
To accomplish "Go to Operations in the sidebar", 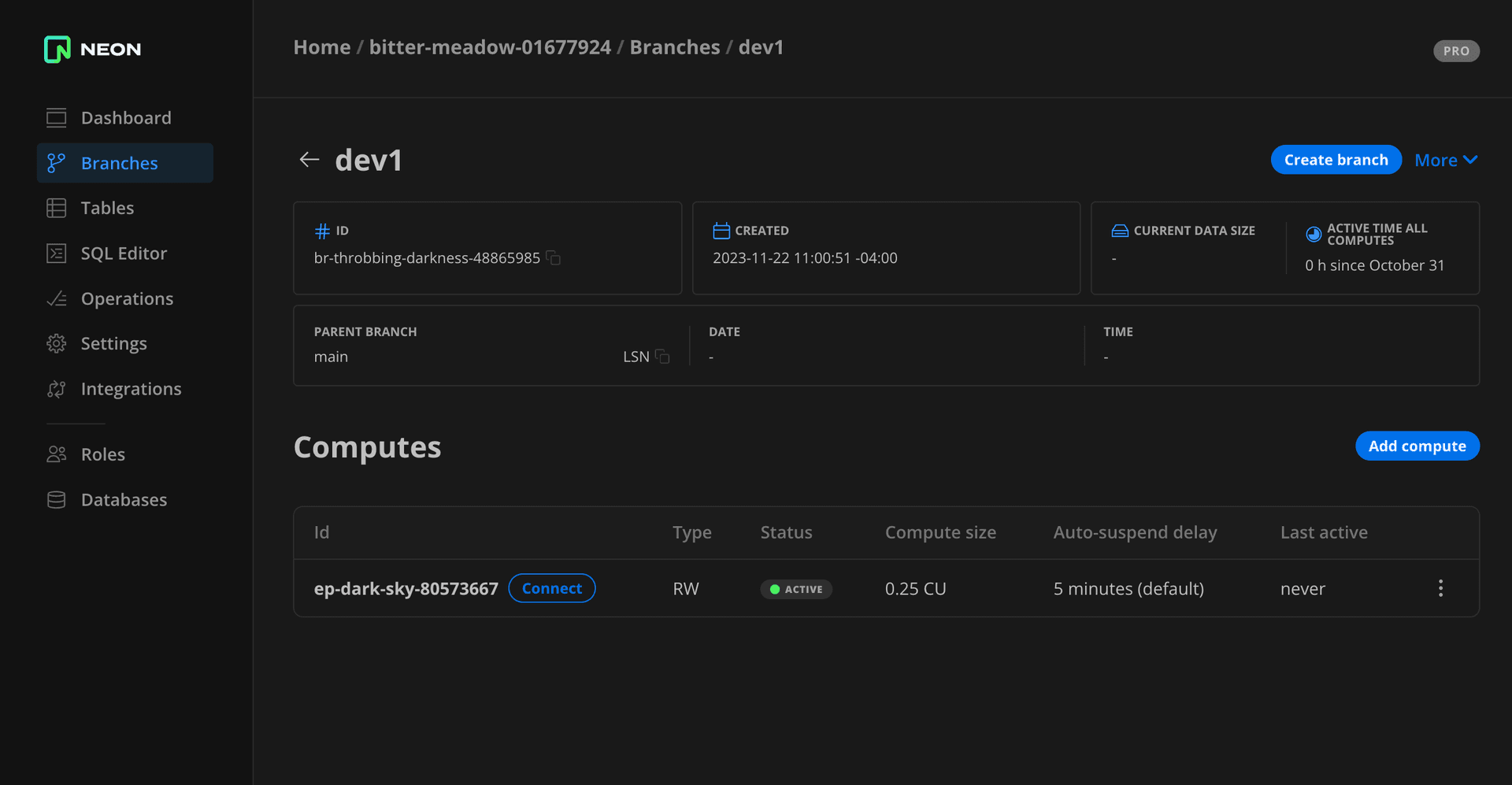I will coord(127,299).
